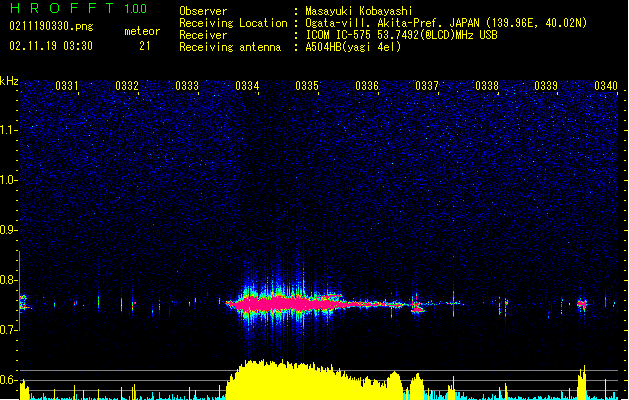Viewport: 629px width, 400px height.
Task: Click the 0340 time marker
Action: pyautogui.click(x=606, y=86)
